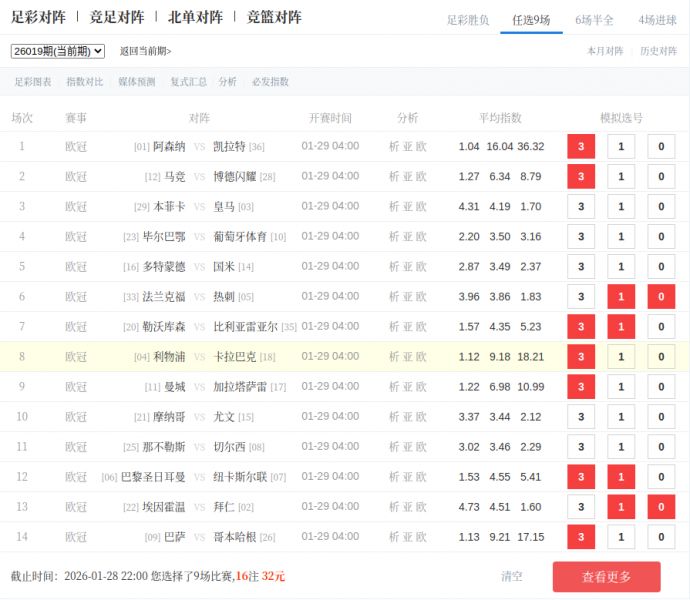The image size is (690, 600).
Task: Select the 竞足对阵 header menu
Action: [x=116, y=17]
